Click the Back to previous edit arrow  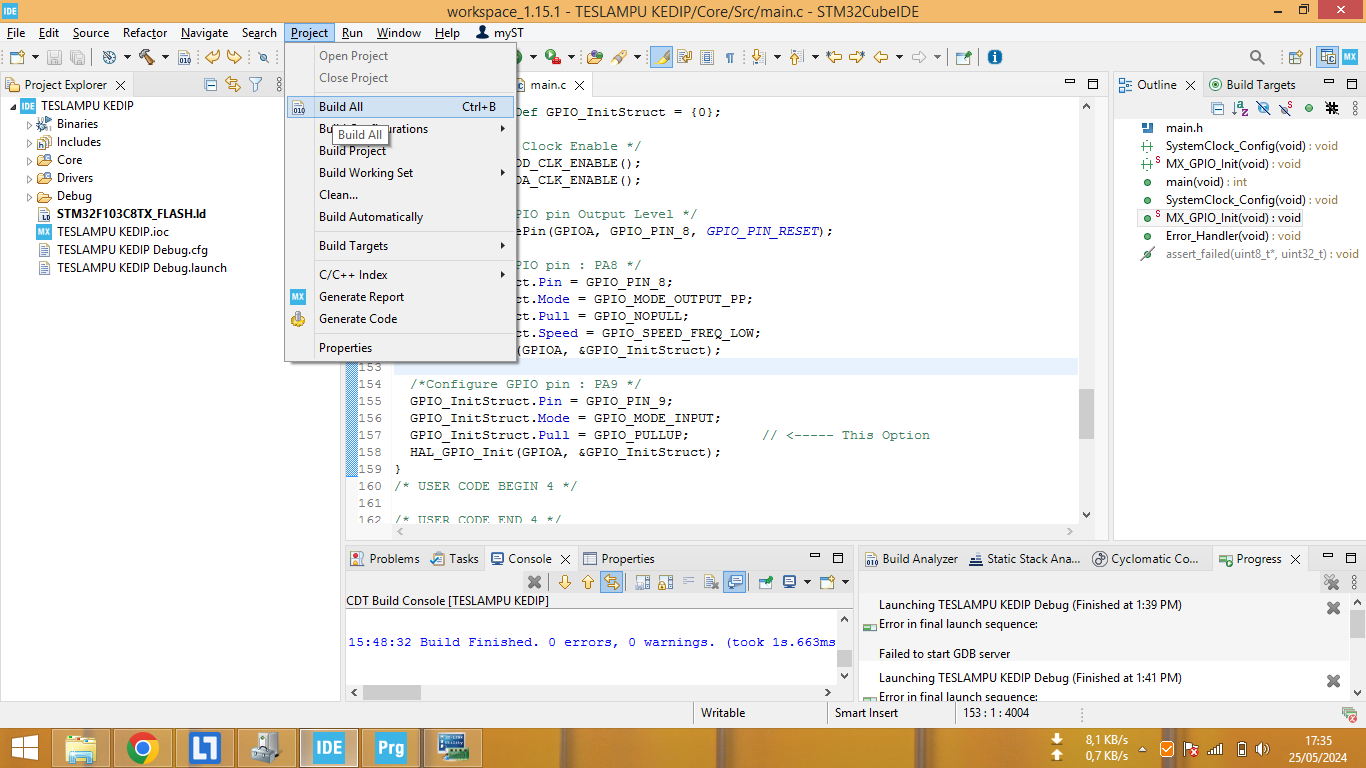pyautogui.click(x=212, y=57)
